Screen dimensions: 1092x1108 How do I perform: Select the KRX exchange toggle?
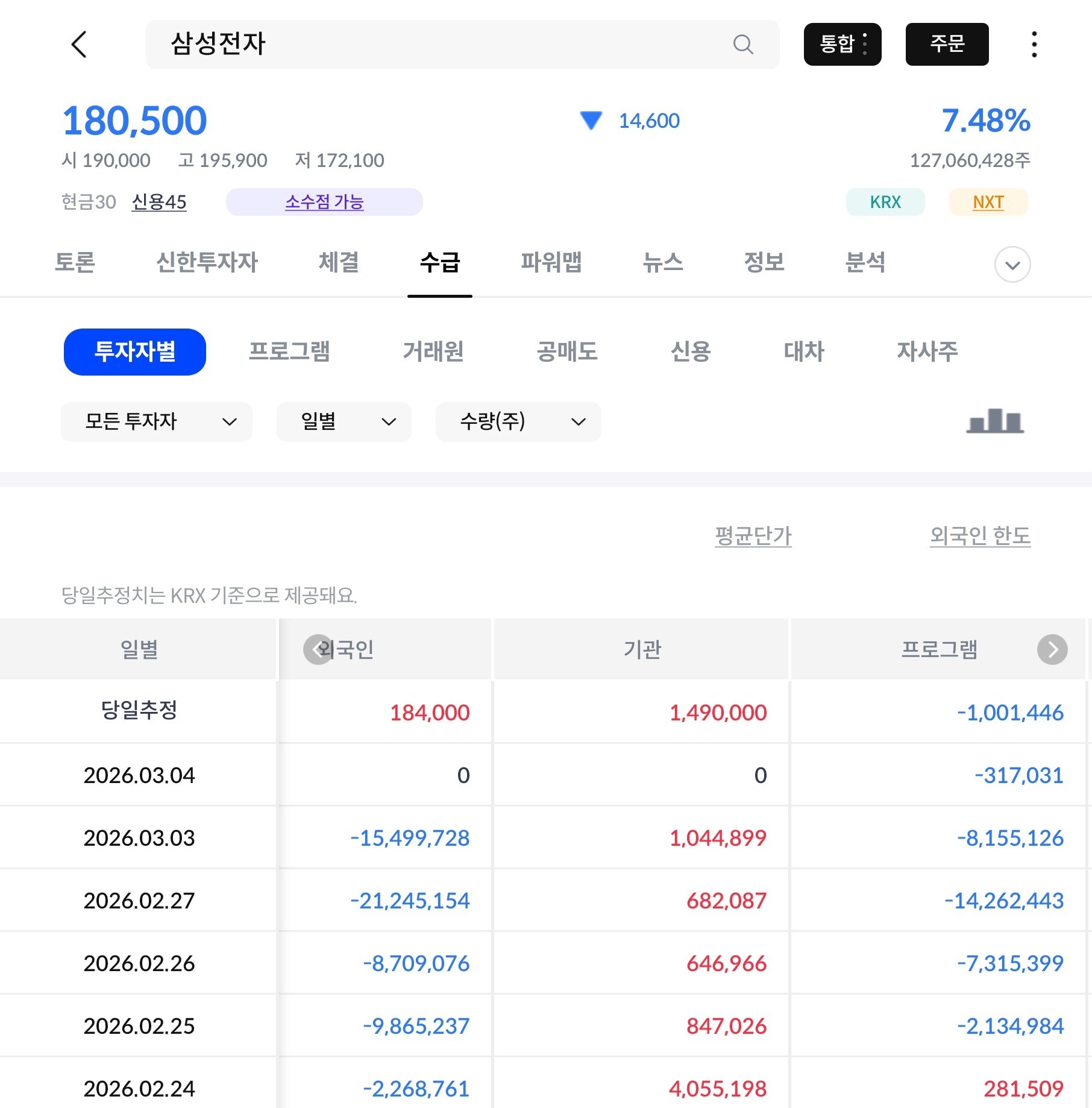(x=885, y=202)
